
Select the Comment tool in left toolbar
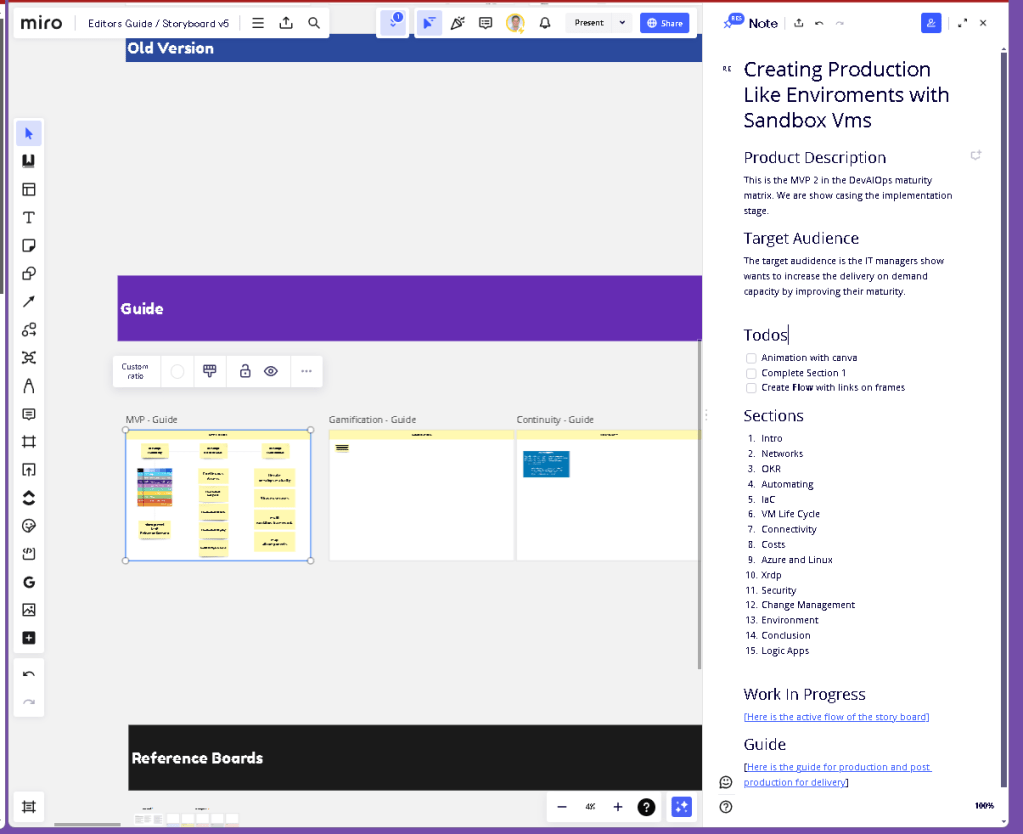(29, 414)
